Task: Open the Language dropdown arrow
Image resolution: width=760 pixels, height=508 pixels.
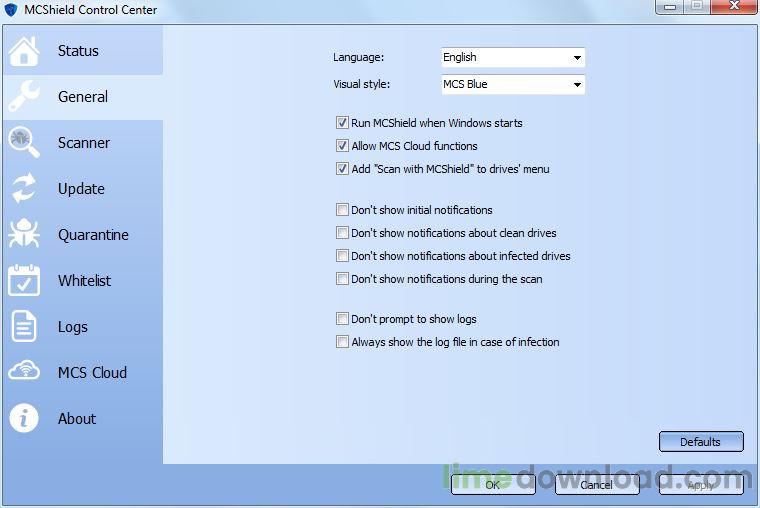Action: click(x=577, y=58)
